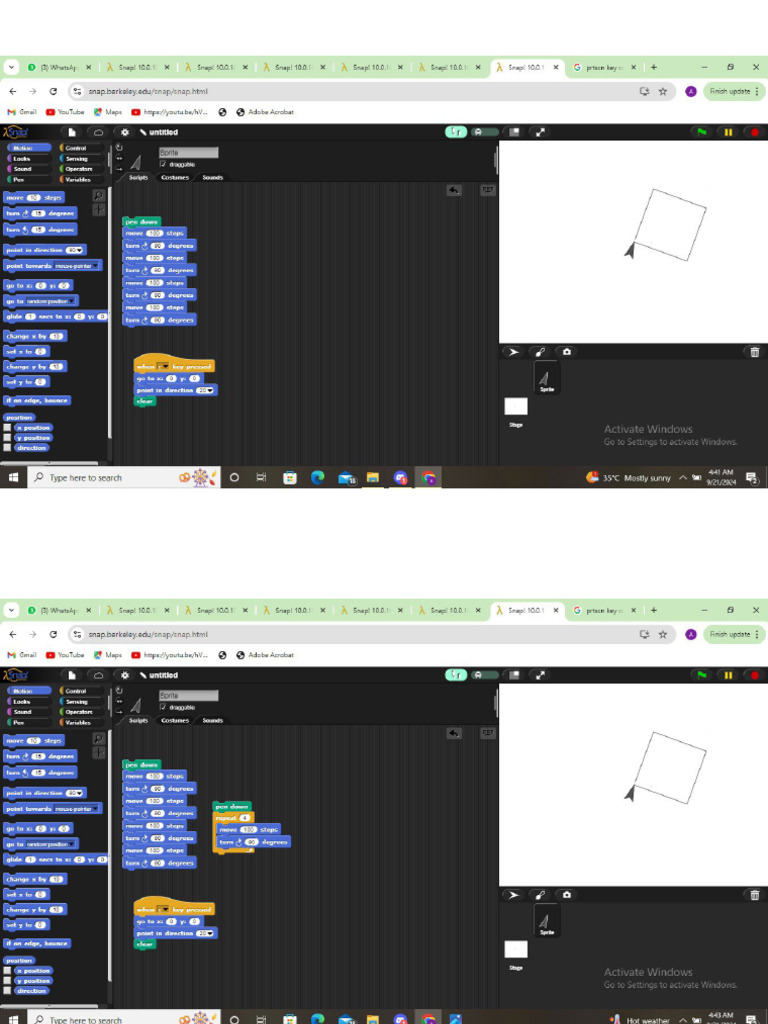This screenshot has height=1024, width=768.
Task: Open block search magnifier, lower screenshot
Action: pyautogui.click(x=98, y=738)
